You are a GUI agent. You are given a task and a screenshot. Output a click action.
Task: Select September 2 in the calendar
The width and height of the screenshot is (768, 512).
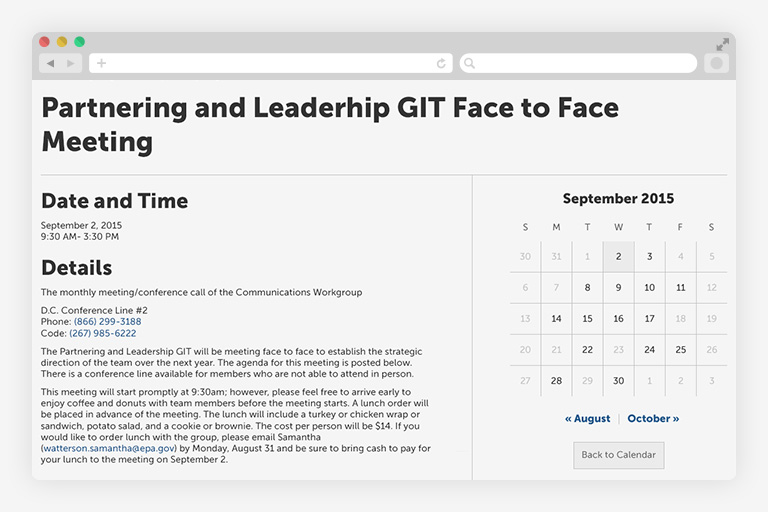pyautogui.click(x=619, y=257)
